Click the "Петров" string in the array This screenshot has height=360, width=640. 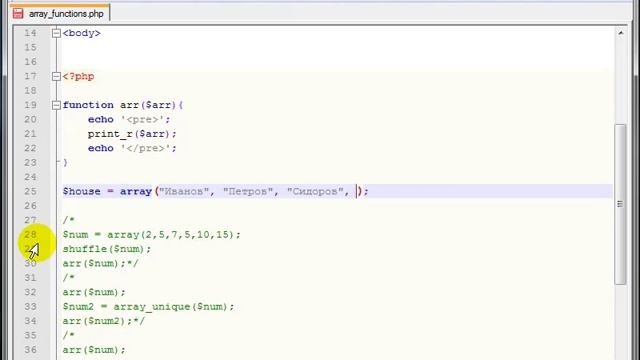click(x=248, y=191)
